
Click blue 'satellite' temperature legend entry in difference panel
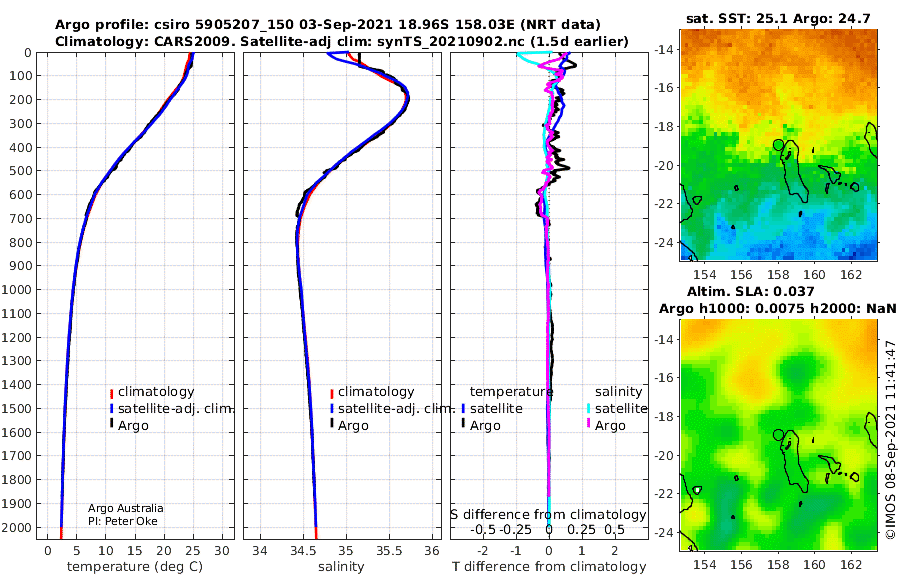click(496, 409)
